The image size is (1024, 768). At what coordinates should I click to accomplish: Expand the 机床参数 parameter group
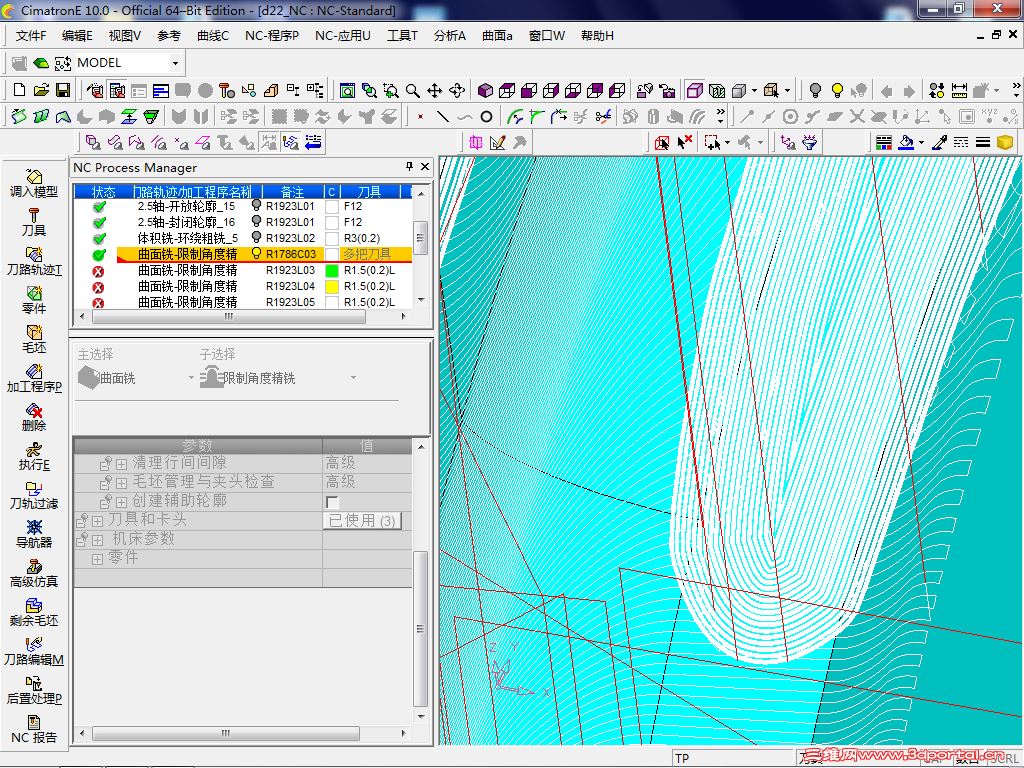(x=98, y=539)
